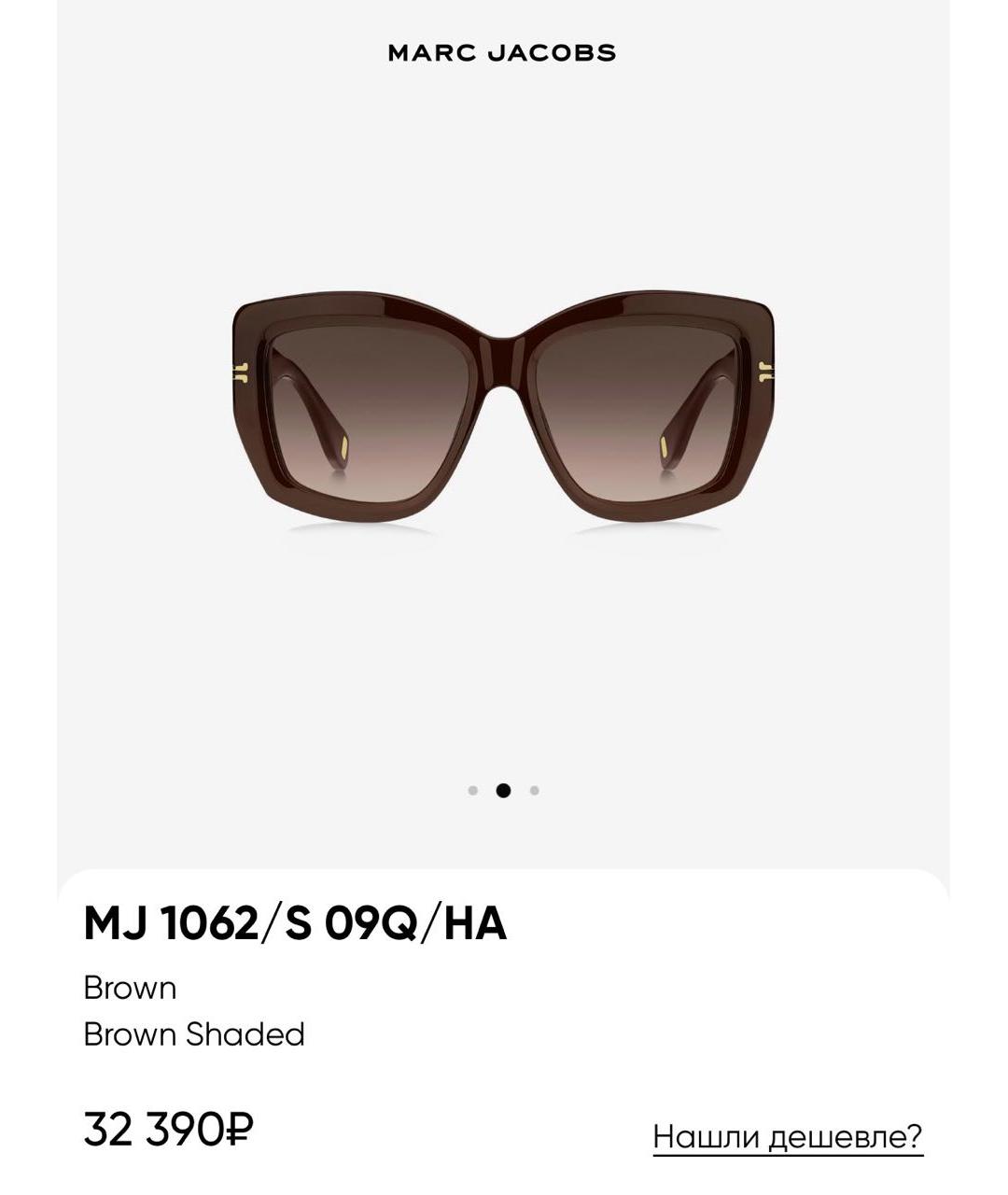
Task: Click the MJ 1062/S 09Q/HA product title
Action: pyautogui.click(x=295, y=923)
